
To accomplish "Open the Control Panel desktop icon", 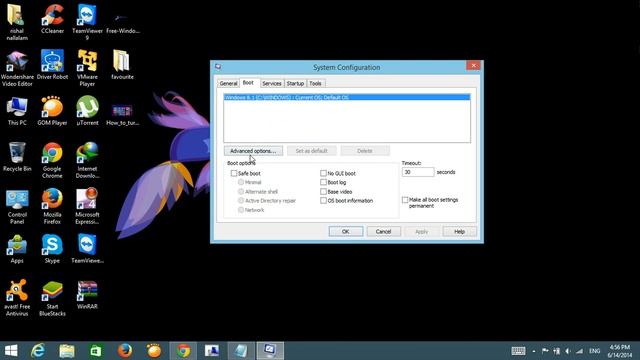I will pos(17,206).
